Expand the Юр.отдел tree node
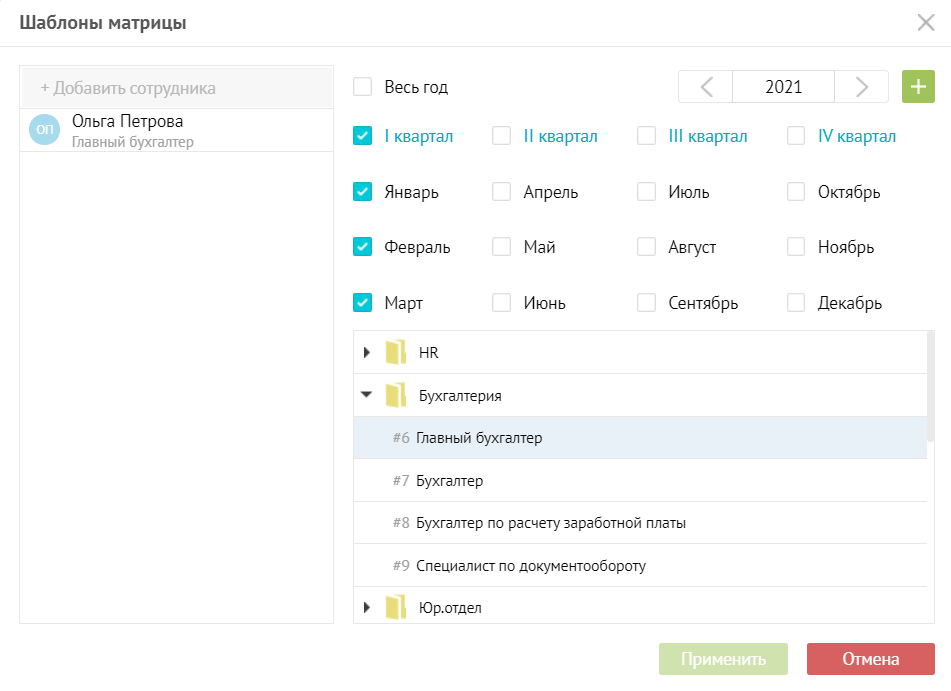Viewport: 951px width, 691px height. [367, 607]
